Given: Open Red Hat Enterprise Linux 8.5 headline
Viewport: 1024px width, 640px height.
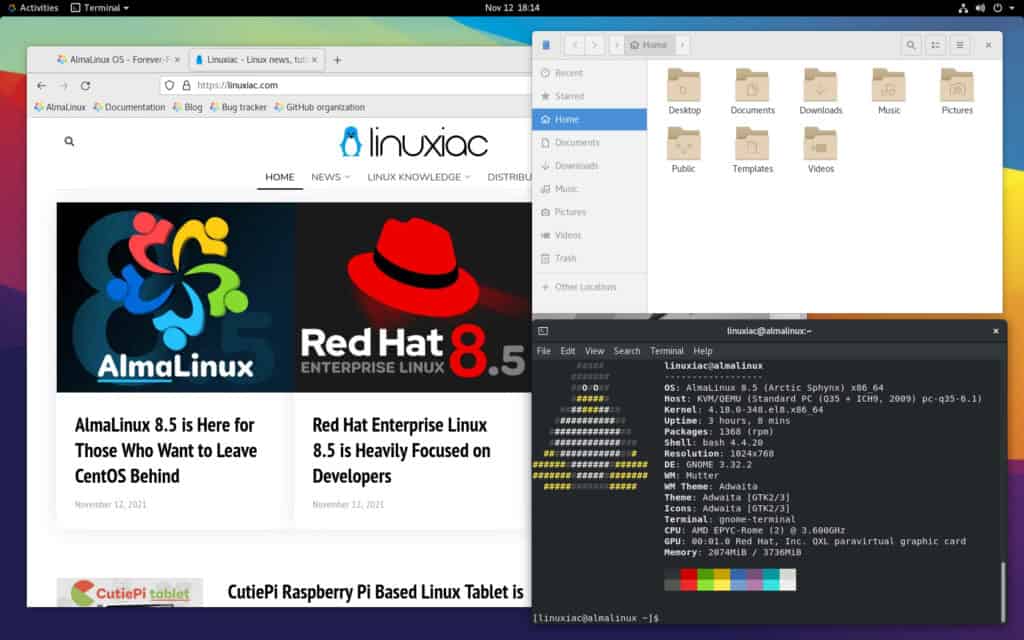Looking at the screenshot, I should [401, 451].
